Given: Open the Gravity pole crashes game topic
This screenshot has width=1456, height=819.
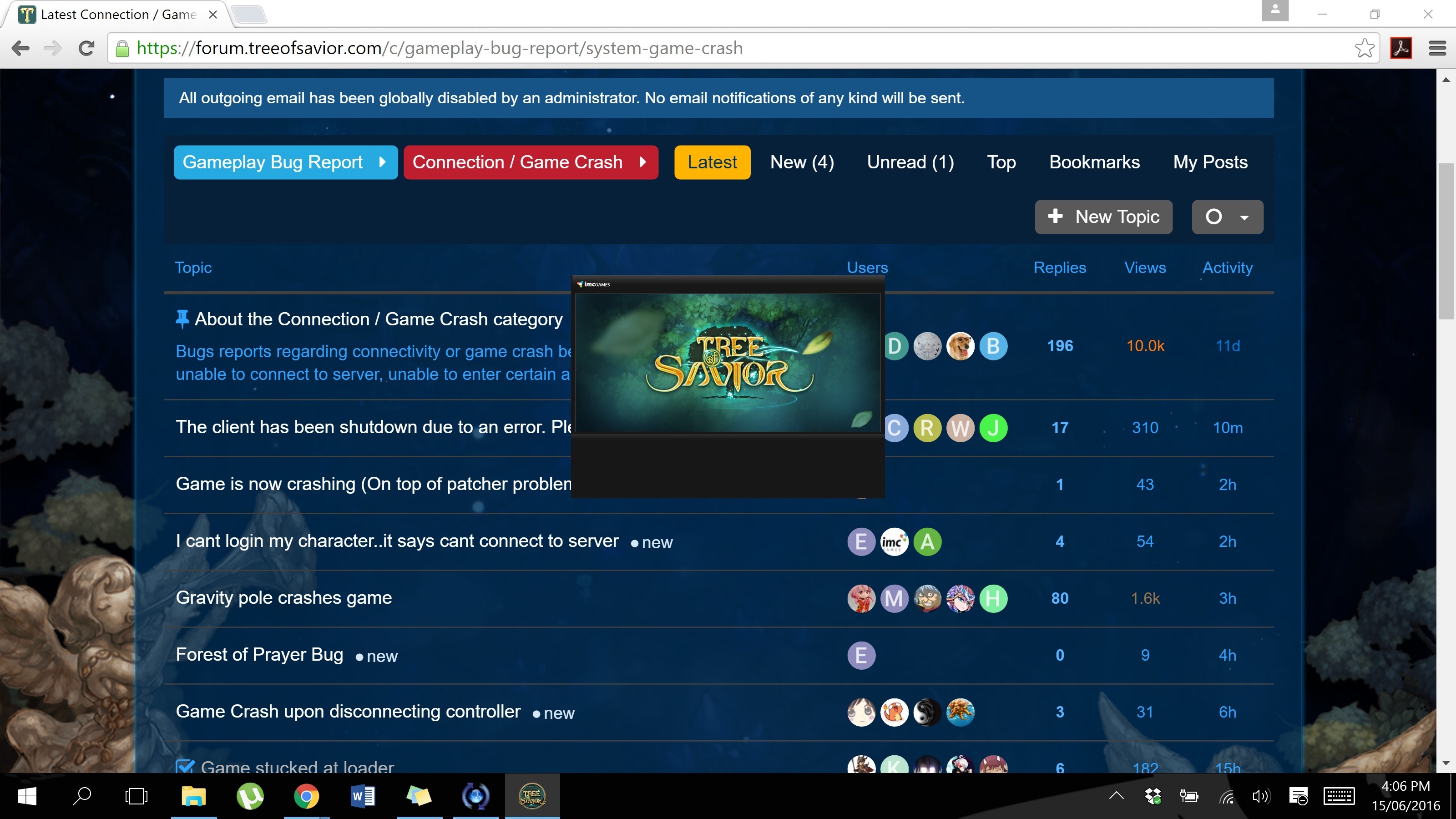Looking at the screenshot, I should tap(284, 597).
